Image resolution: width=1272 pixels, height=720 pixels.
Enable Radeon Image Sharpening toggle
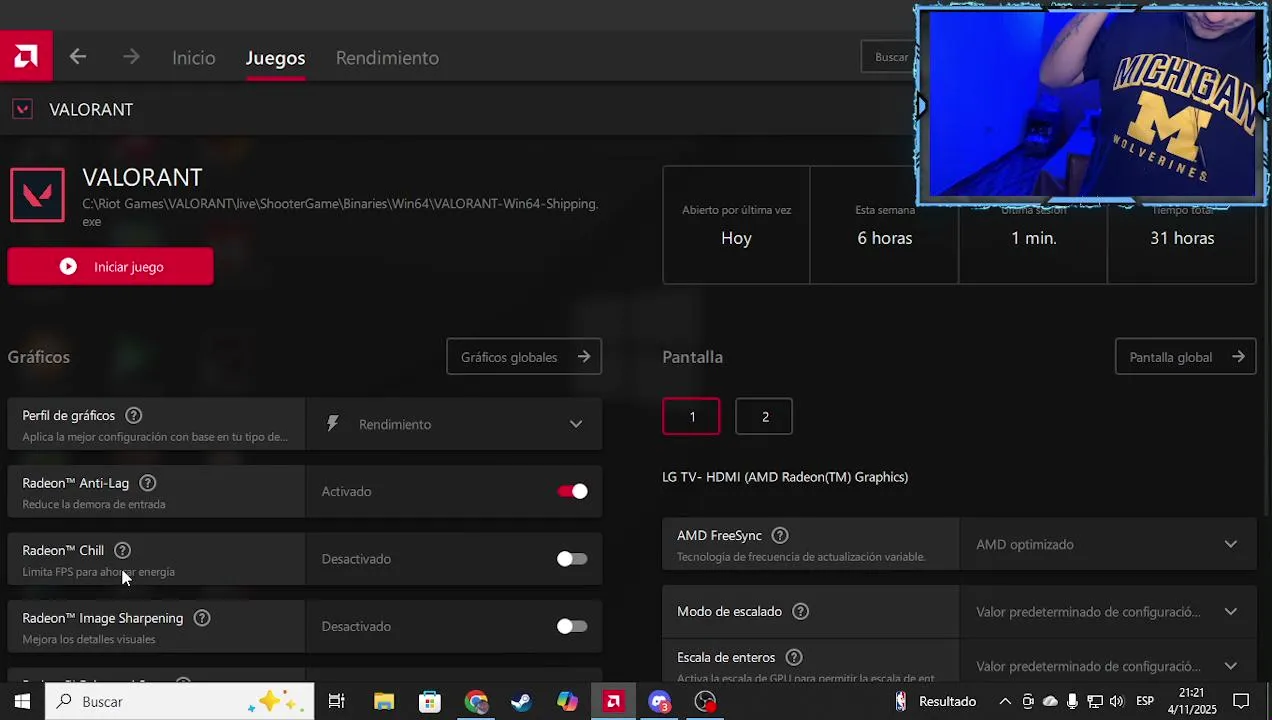click(x=572, y=626)
